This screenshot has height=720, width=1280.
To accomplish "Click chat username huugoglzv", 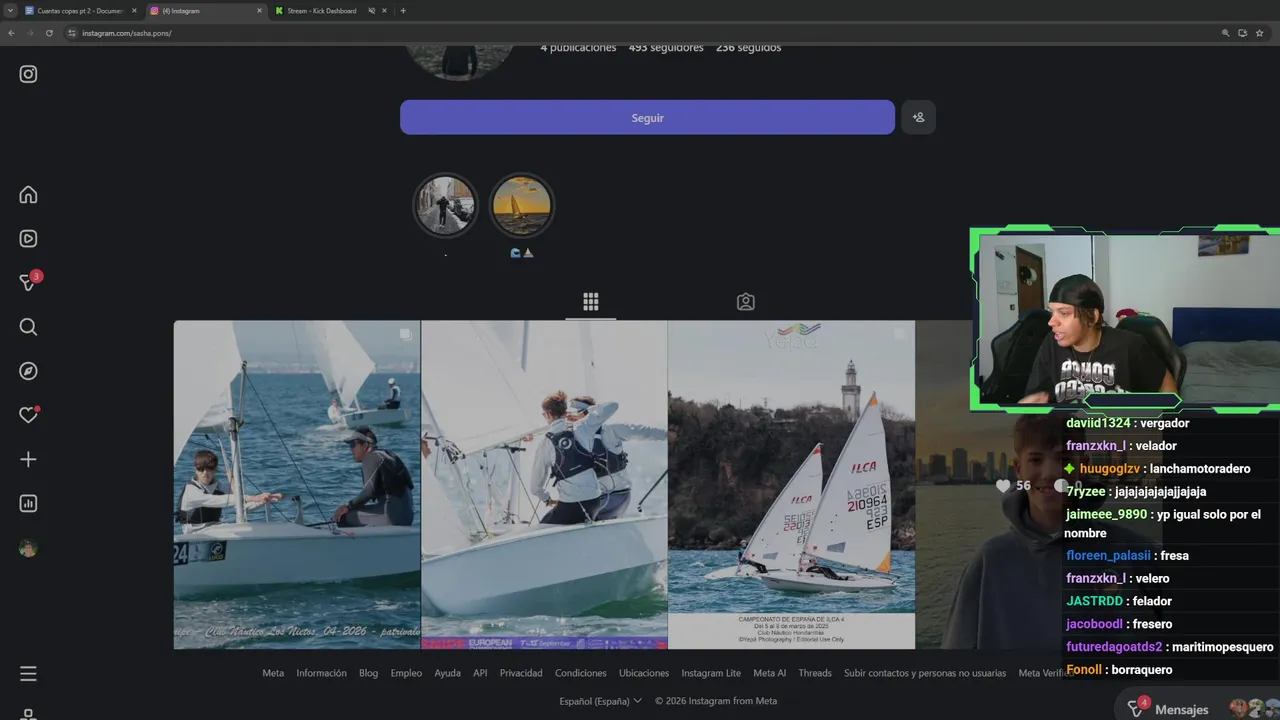I will point(1109,468).
